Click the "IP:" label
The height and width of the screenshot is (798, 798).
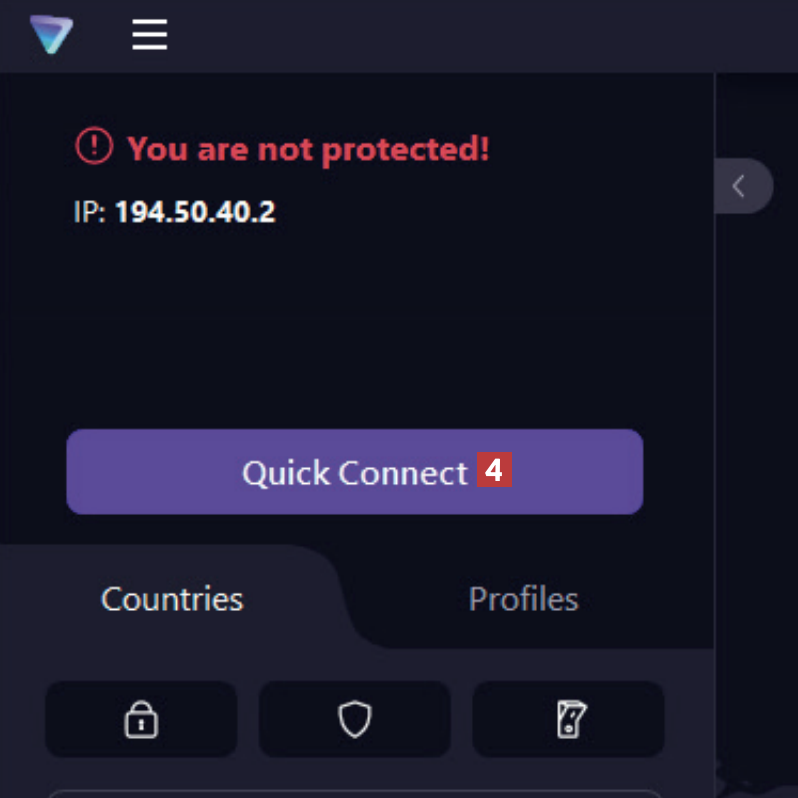(90, 212)
